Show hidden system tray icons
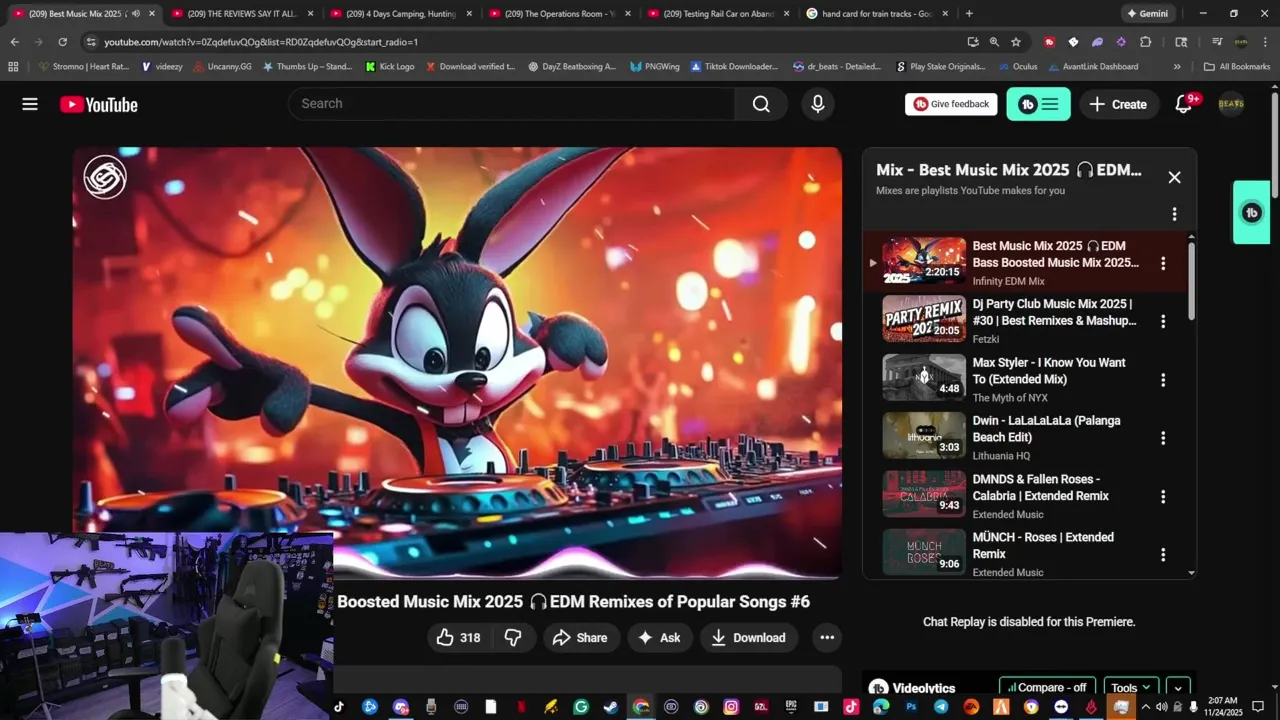This screenshot has height=720, width=1280. (x=1146, y=707)
